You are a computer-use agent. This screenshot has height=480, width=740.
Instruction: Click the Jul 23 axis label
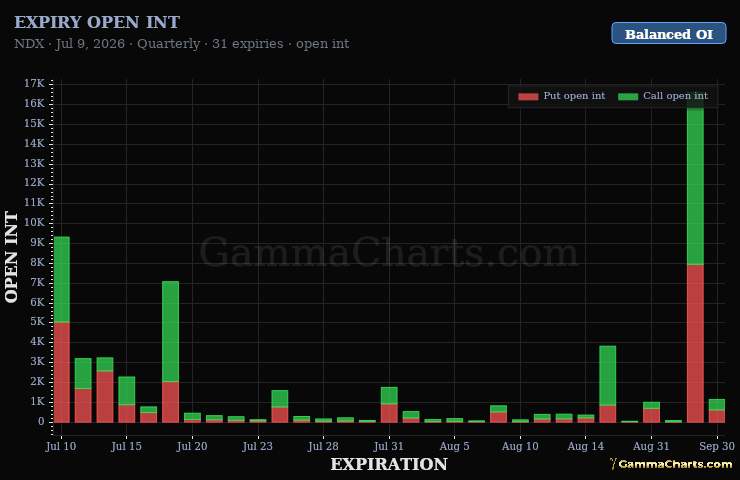click(x=257, y=446)
